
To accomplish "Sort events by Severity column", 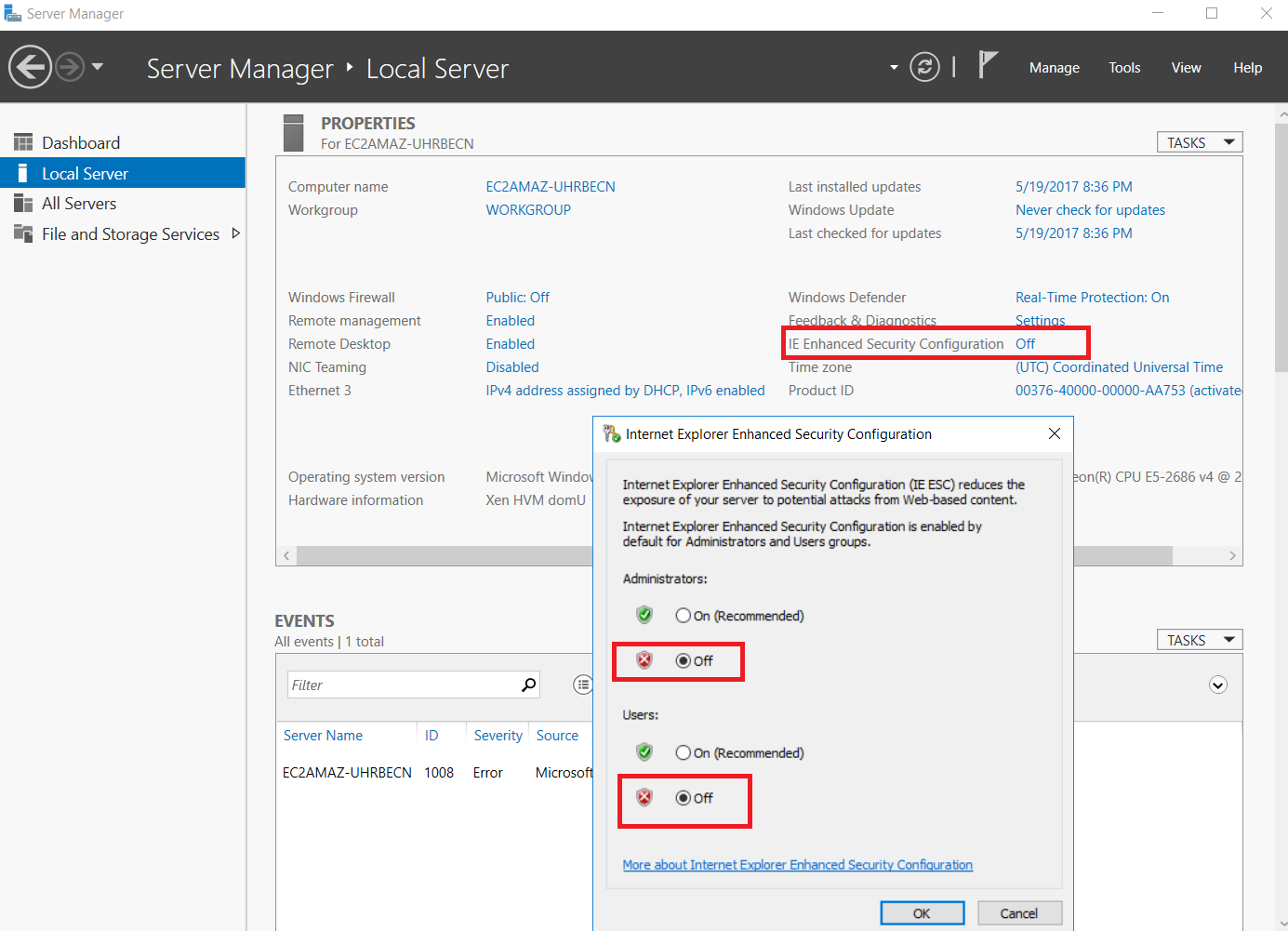I will coord(498,736).
